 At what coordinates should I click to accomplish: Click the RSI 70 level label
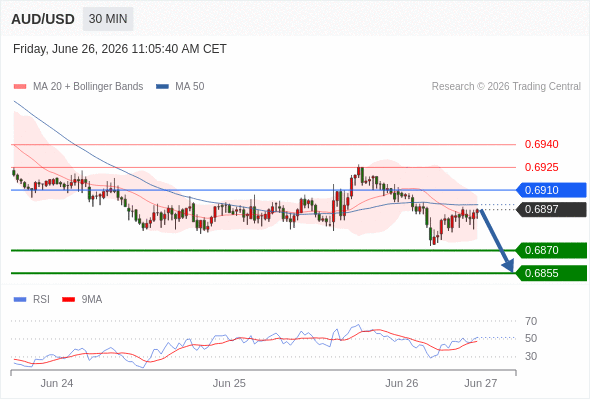531,321
